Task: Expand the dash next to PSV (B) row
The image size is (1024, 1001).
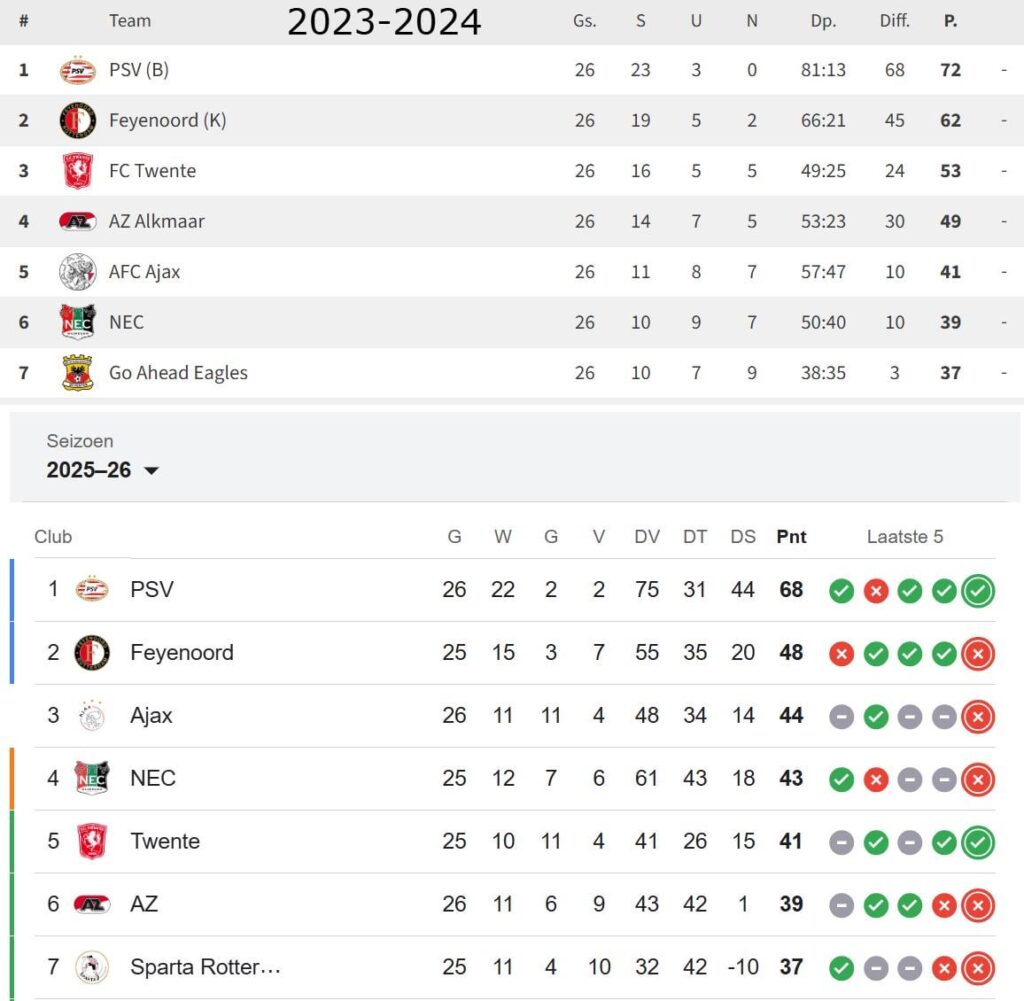Action: coord(1004,70)
